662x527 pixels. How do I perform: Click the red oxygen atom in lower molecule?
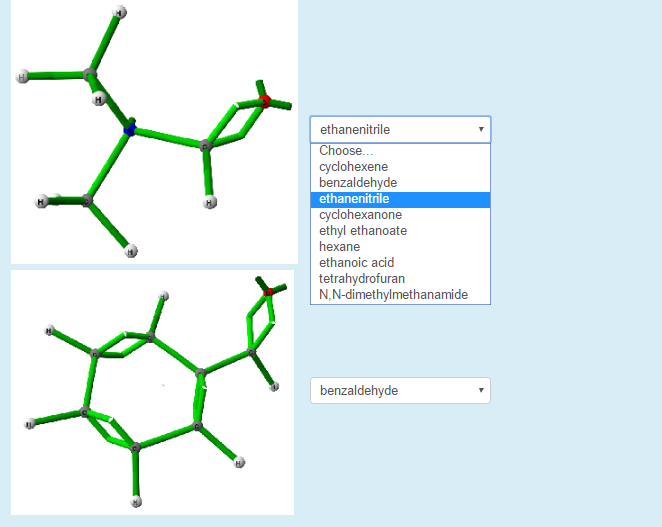[x=268, y=292]
